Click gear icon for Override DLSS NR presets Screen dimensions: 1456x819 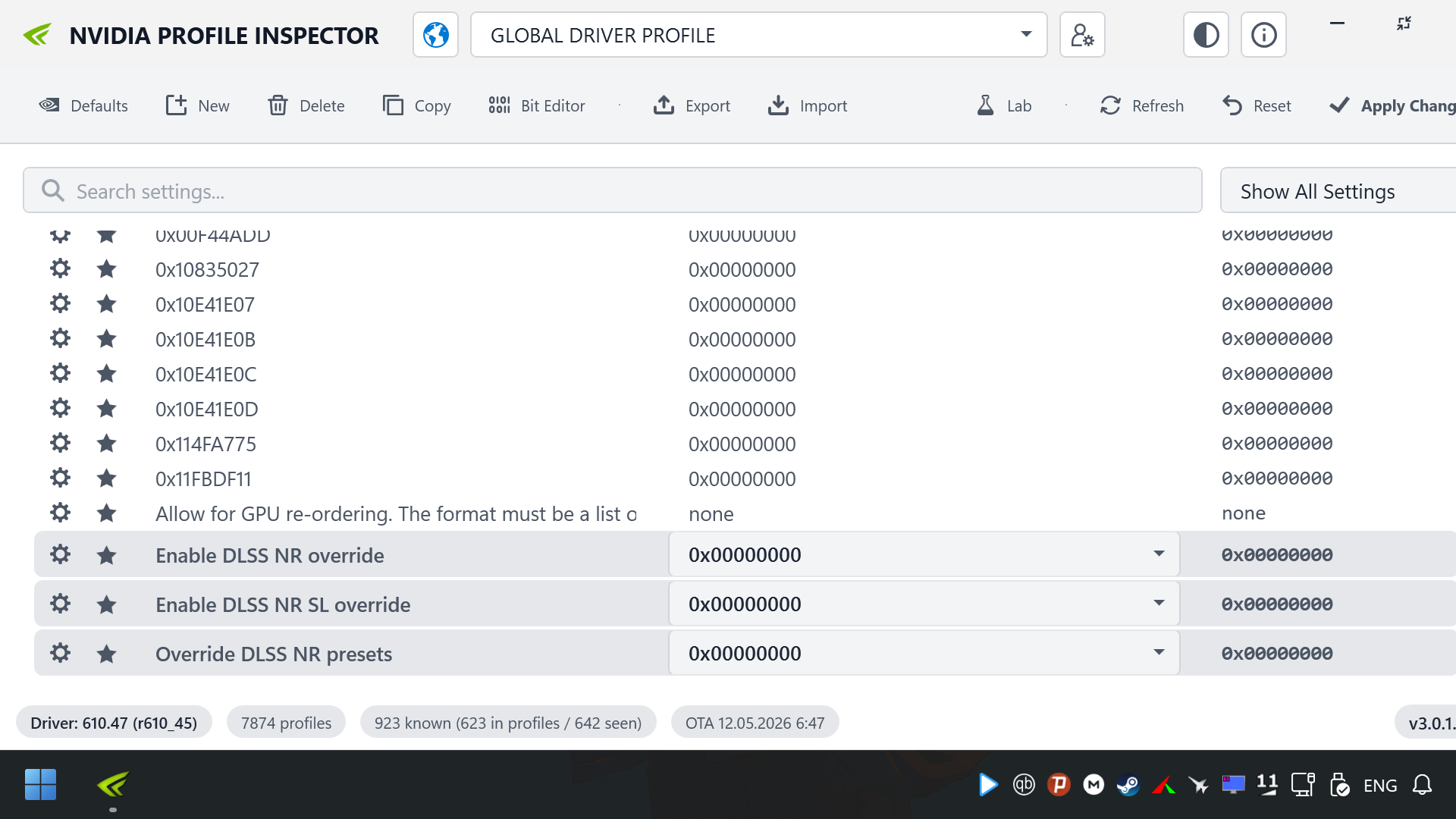[x=60, y=653]
